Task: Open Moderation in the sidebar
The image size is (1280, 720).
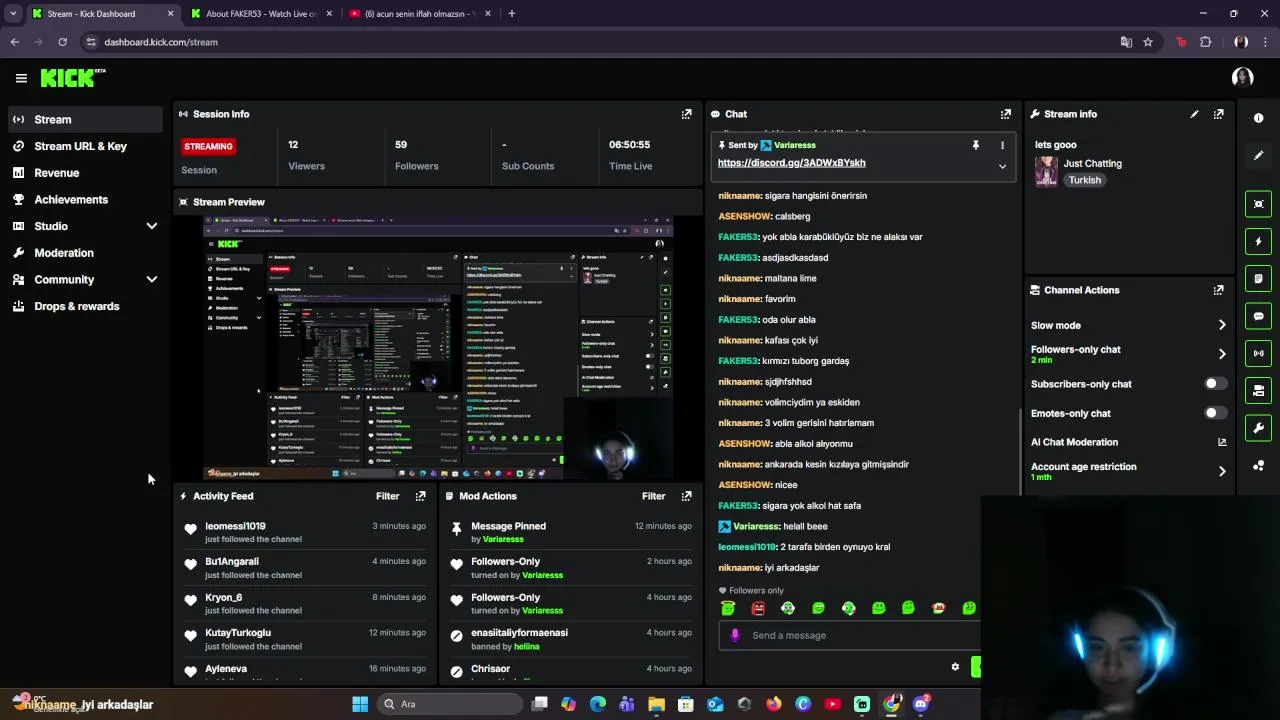Action: coord(85,253)
